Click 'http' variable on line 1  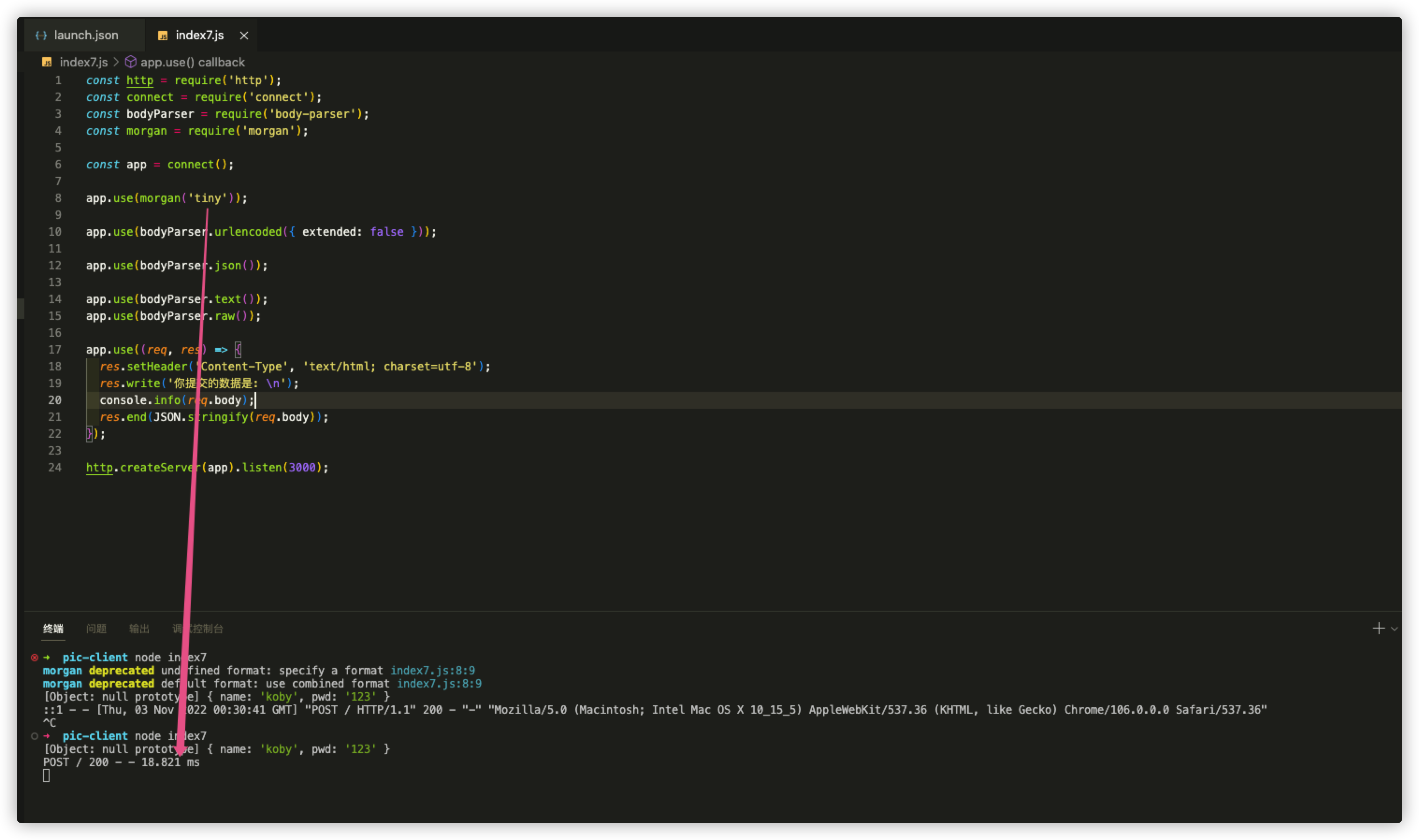140,80
